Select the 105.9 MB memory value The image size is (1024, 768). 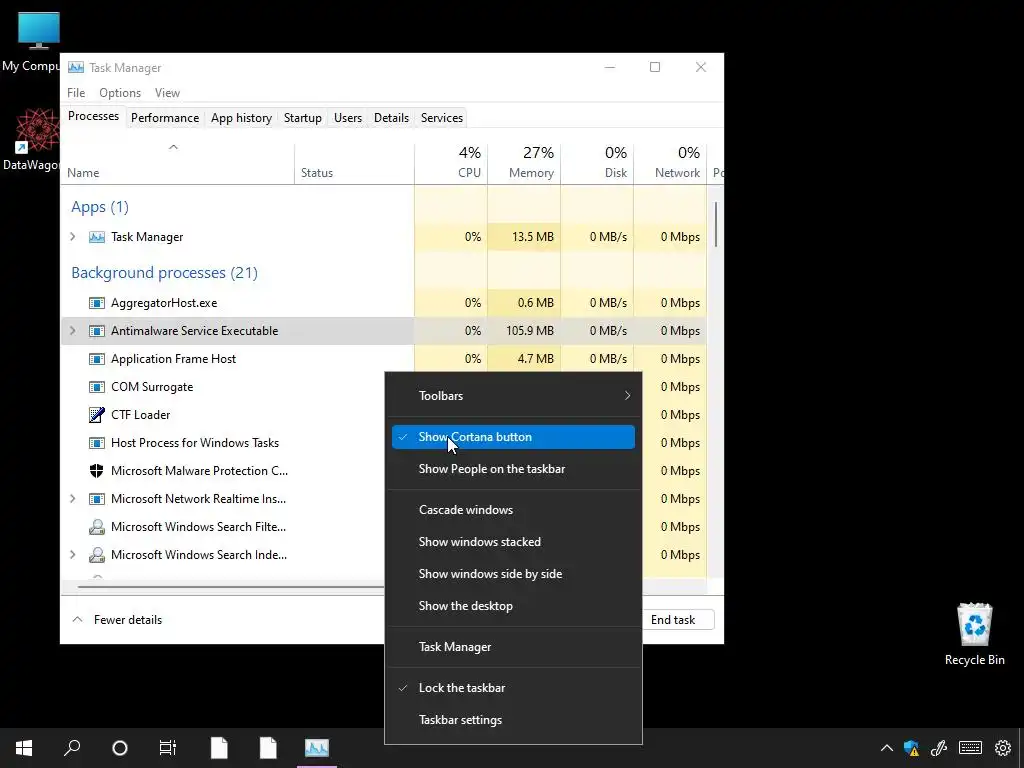(x=530, y=331)
